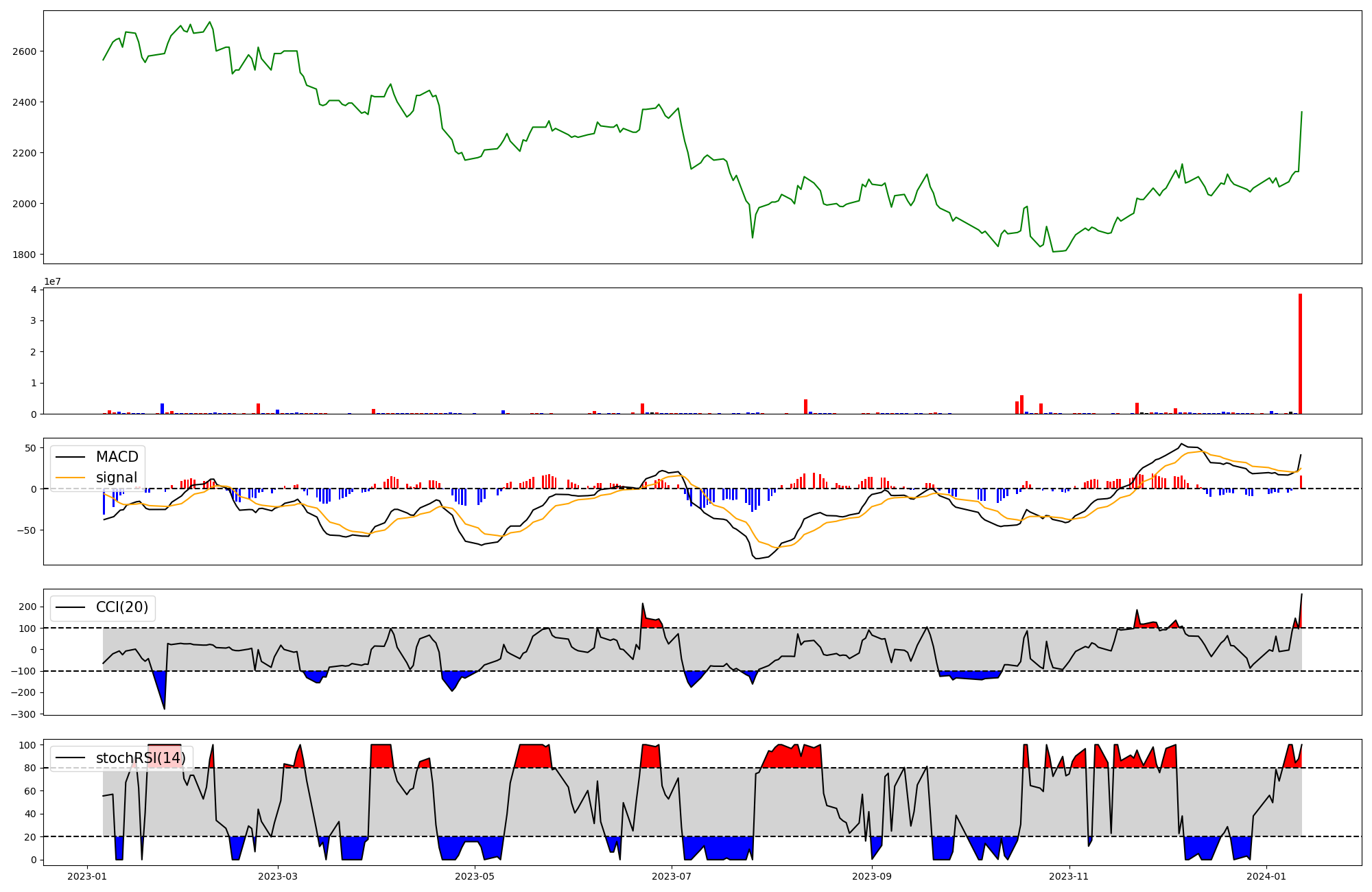Click the signal legend entry
The width and height of the screenshot is (1372, 892).
click(x=116, y=478)
